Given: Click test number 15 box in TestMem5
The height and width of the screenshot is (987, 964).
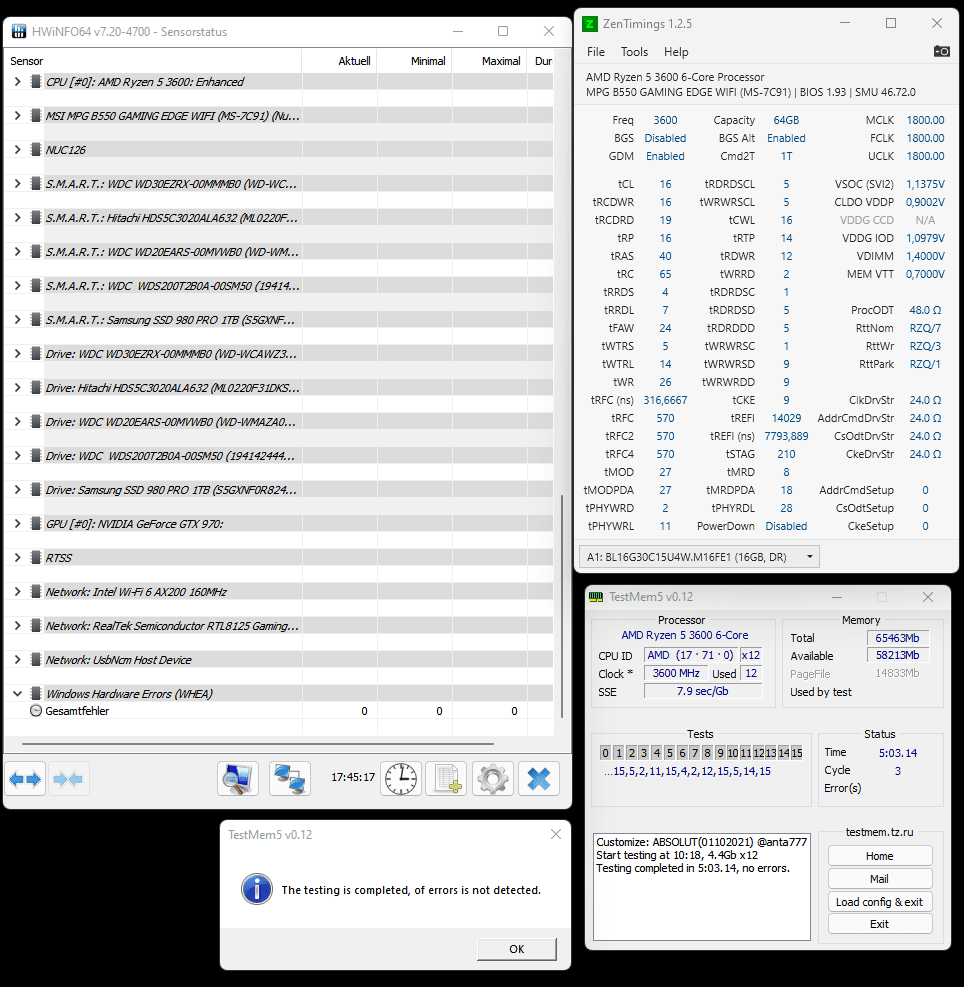Looking at the screenshot, I should 797,752.
